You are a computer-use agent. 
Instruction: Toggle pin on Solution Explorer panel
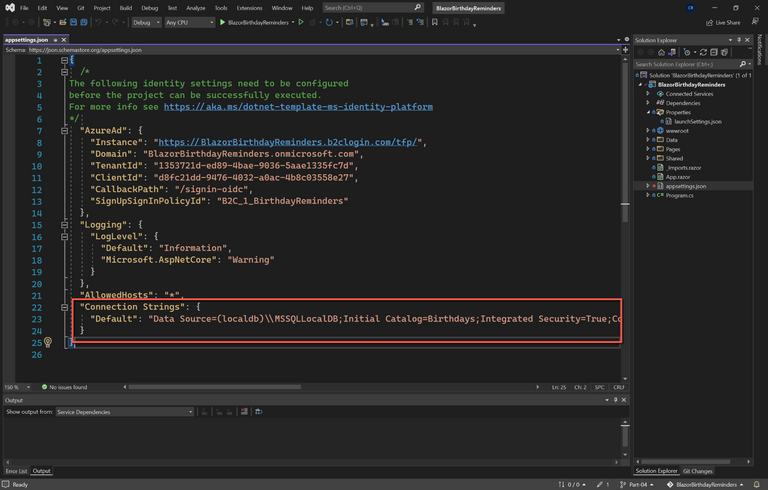pyautogui.click(x=740, y=40)
